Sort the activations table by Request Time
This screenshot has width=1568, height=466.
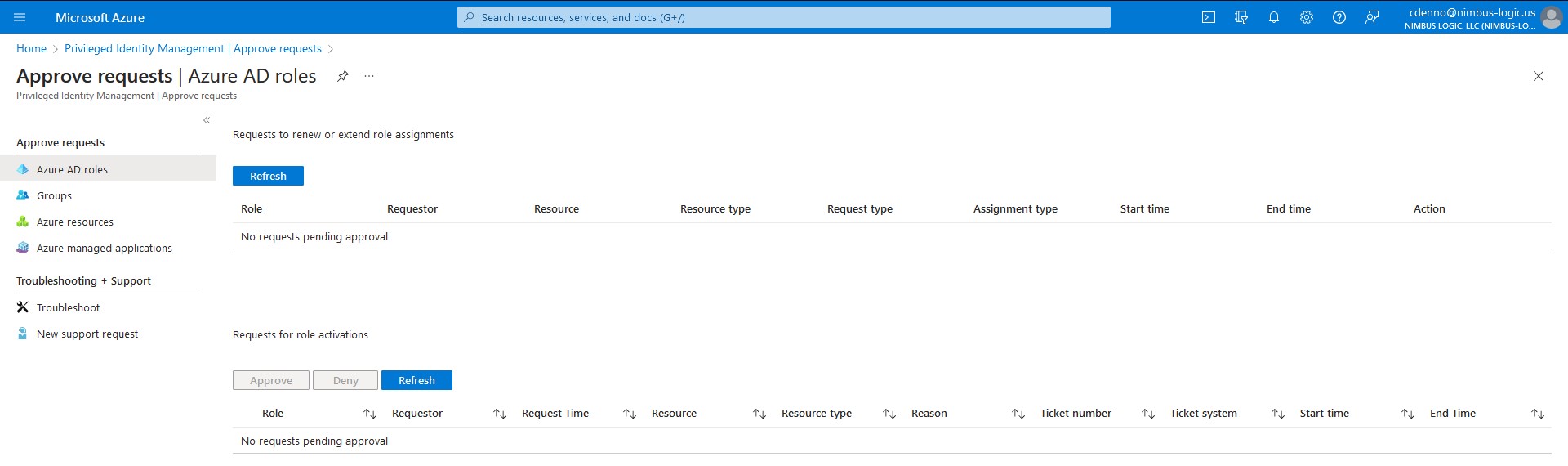point(630,414)
